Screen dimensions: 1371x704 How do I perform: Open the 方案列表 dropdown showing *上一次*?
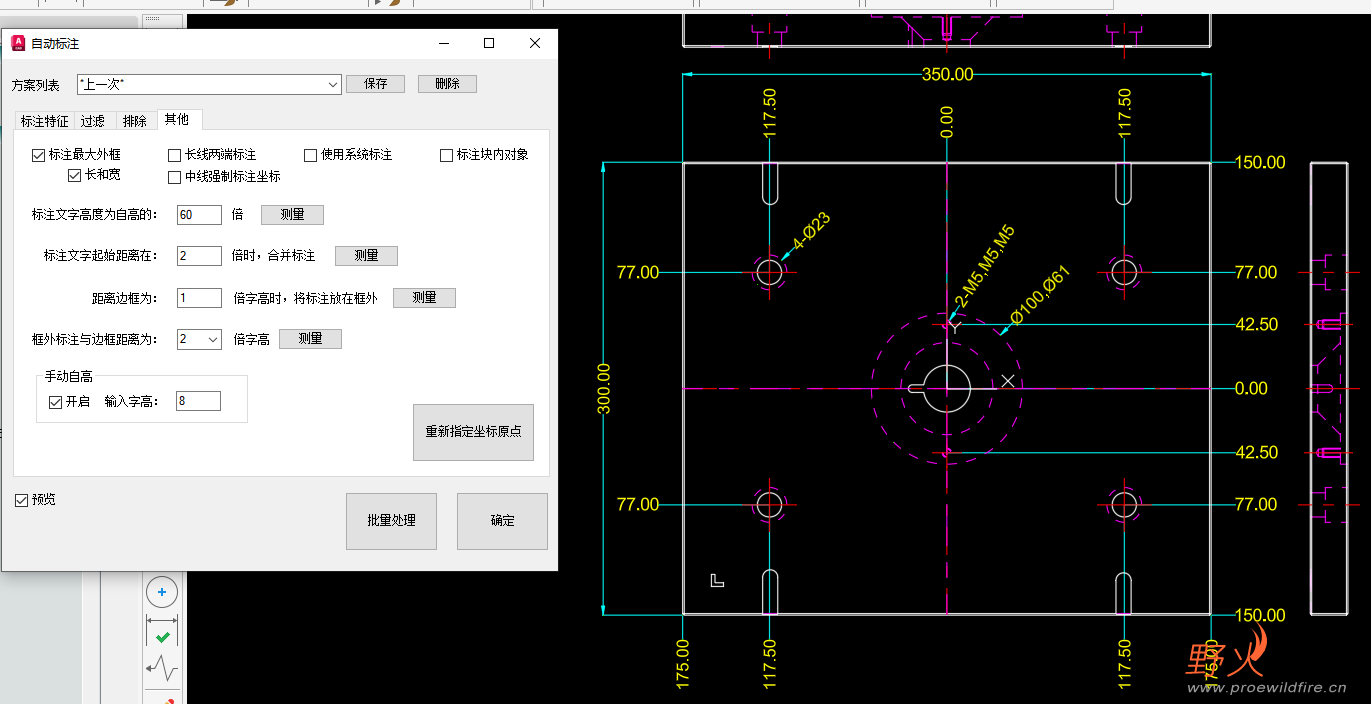(x=209, y=85)
